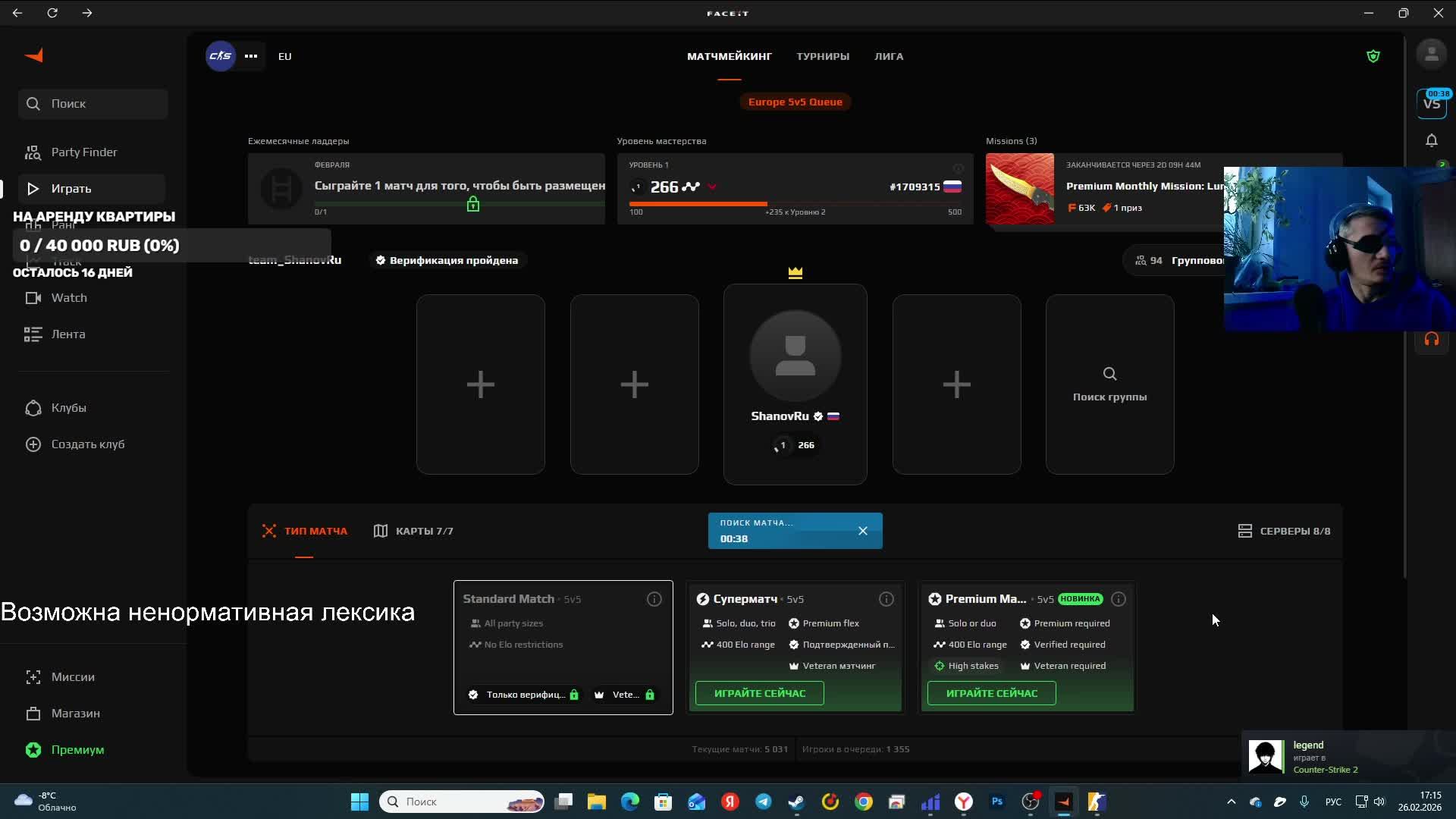
Task: Cancel match search with X
Action: [x=862, y=531]
